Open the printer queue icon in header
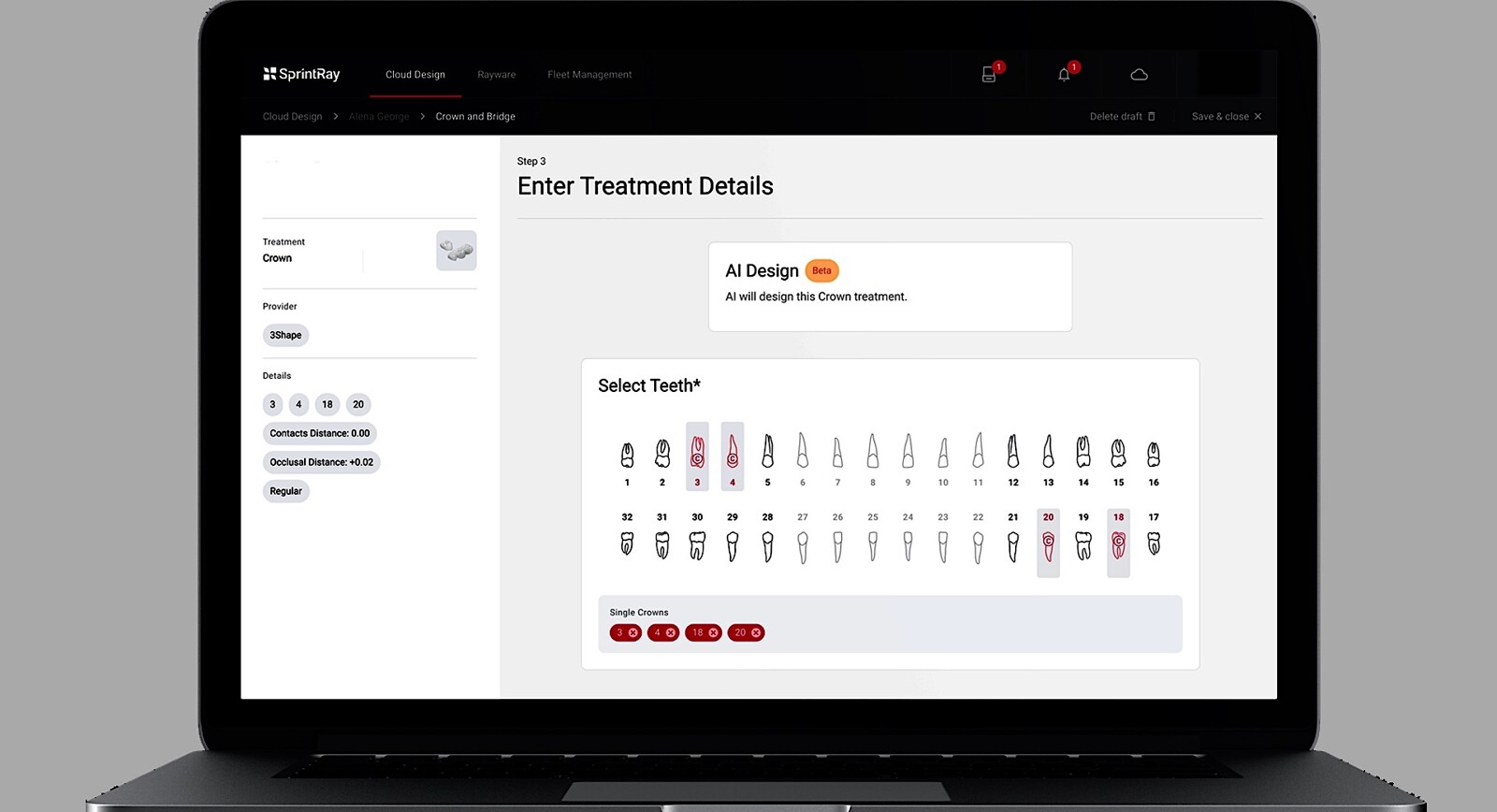The height and width of the screenshot is (812, 1497). 989,75
